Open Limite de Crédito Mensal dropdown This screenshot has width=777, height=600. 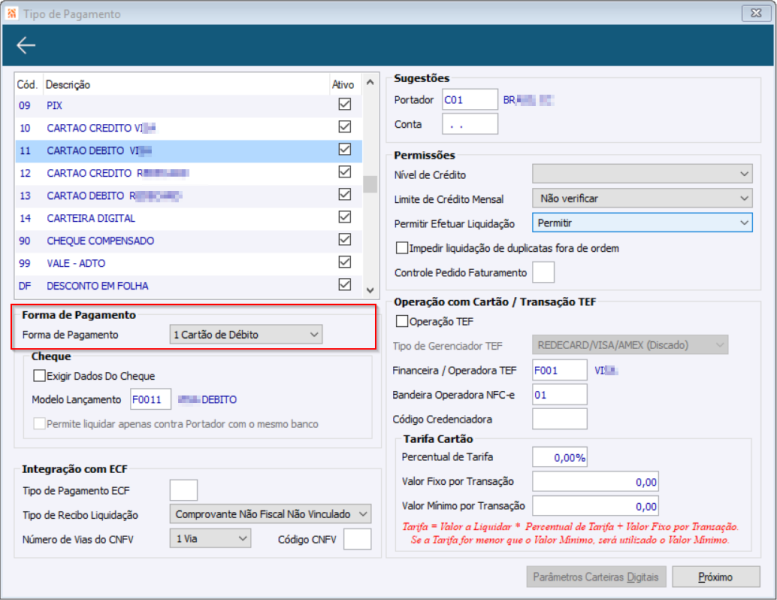[642, 198]
